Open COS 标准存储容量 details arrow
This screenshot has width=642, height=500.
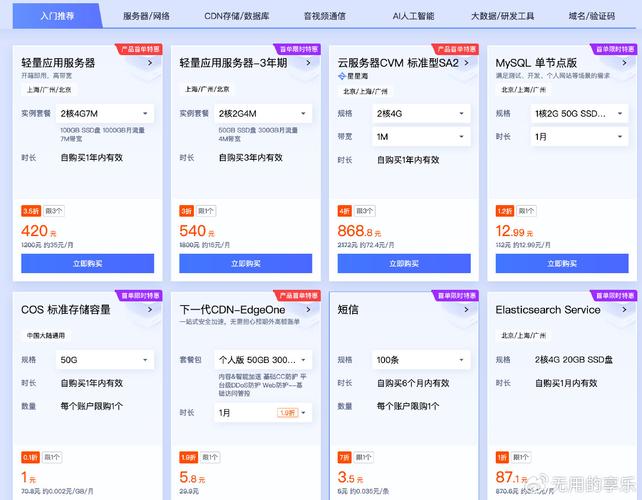[x=150, y=310]
